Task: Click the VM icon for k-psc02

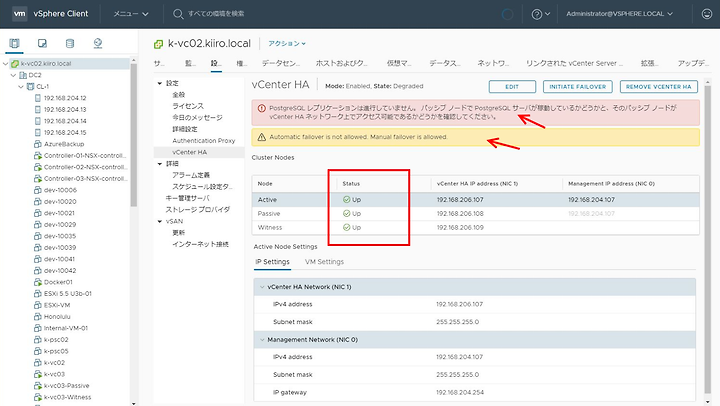Action: coord(38,339)
